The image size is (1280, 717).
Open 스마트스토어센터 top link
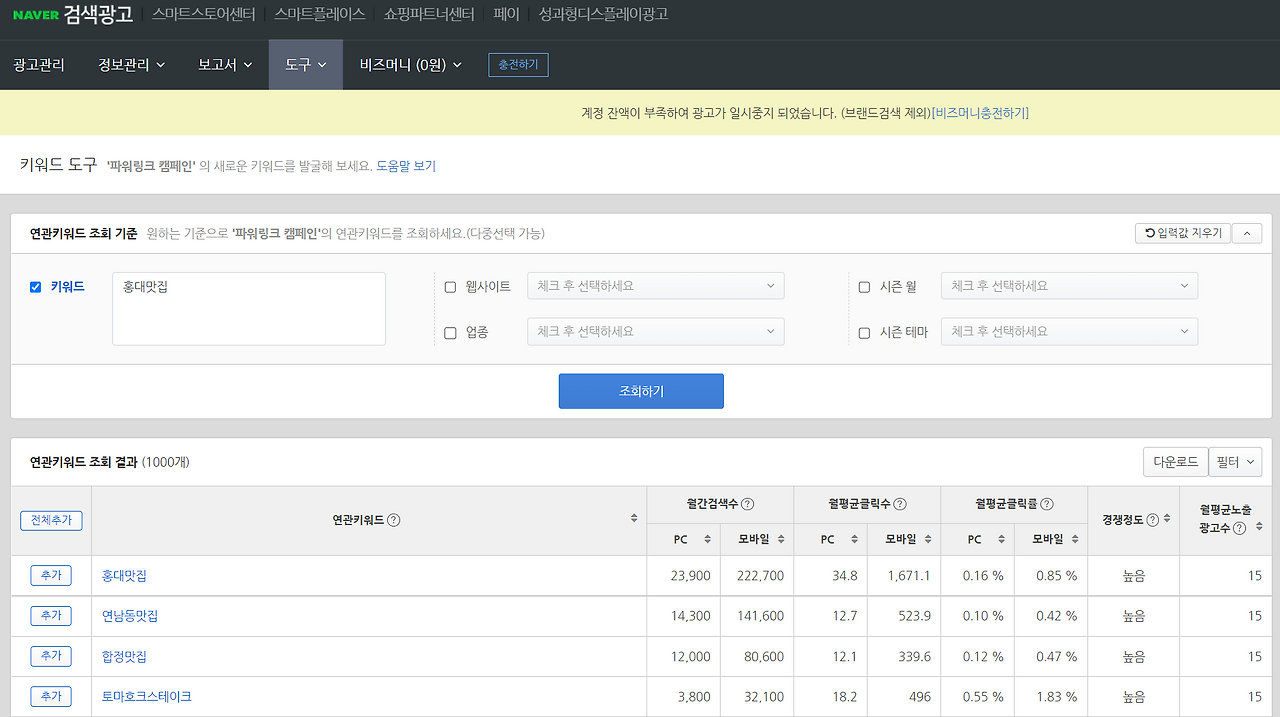point(204,15)
